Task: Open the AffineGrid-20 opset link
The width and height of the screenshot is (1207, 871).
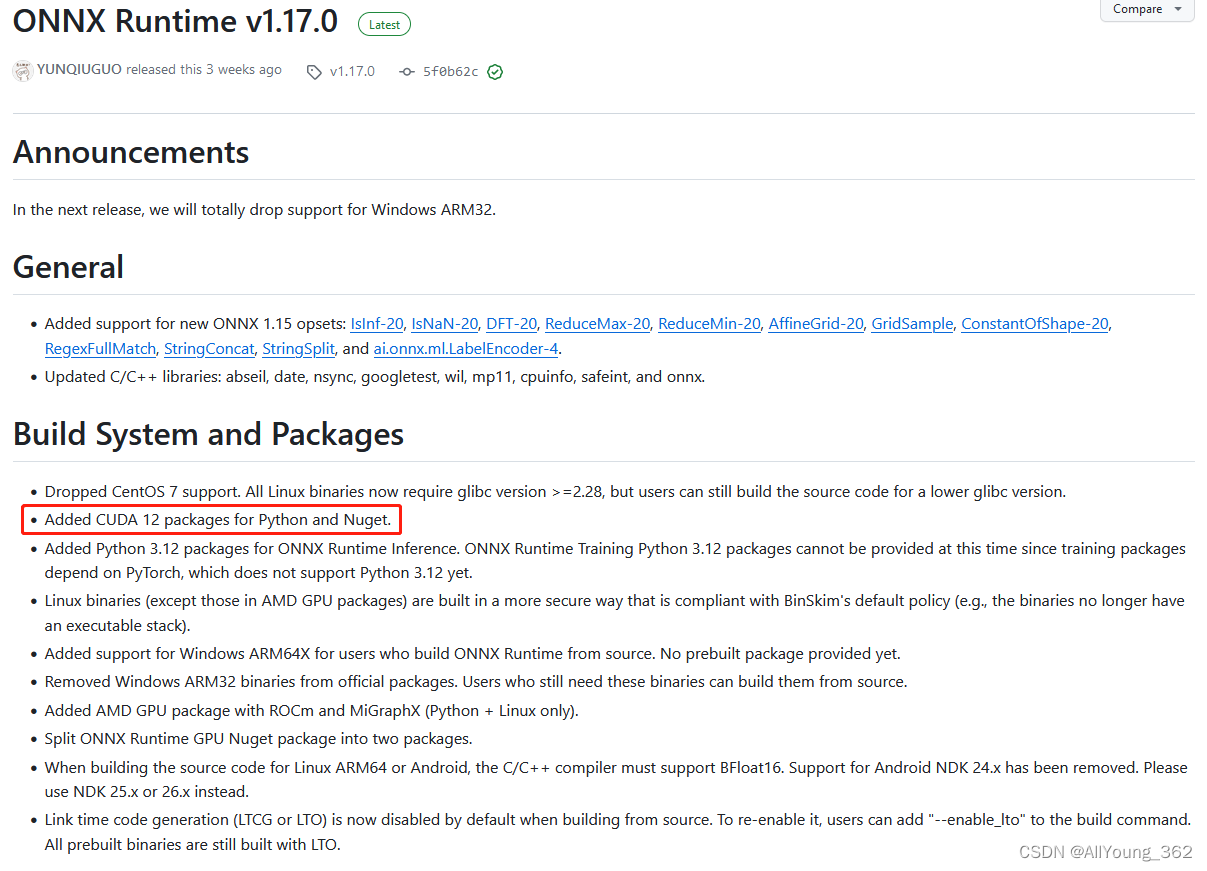Action: [x=815, y=323]
